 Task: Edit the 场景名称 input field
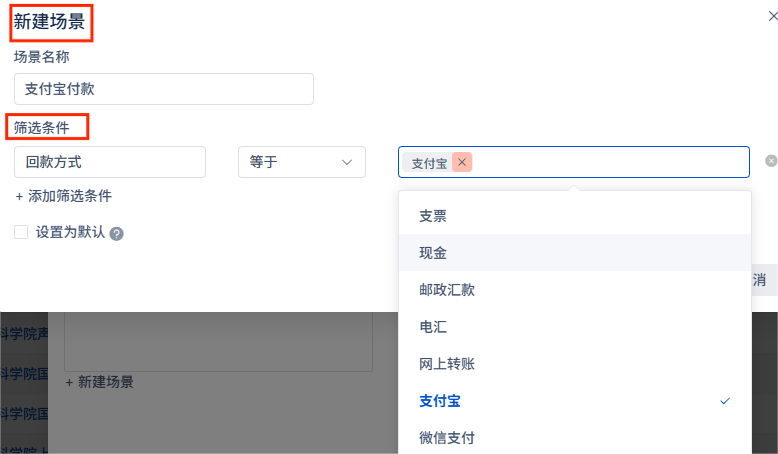coord(164,89)
